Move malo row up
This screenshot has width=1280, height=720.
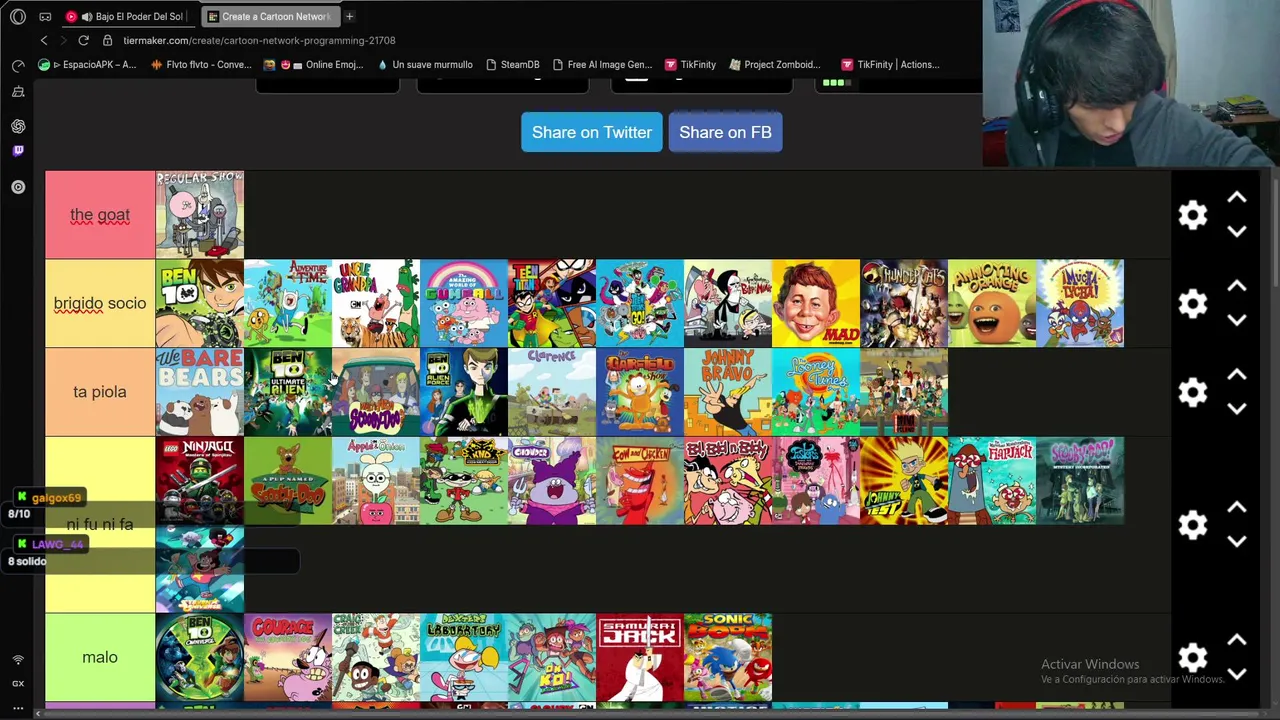1237,640
